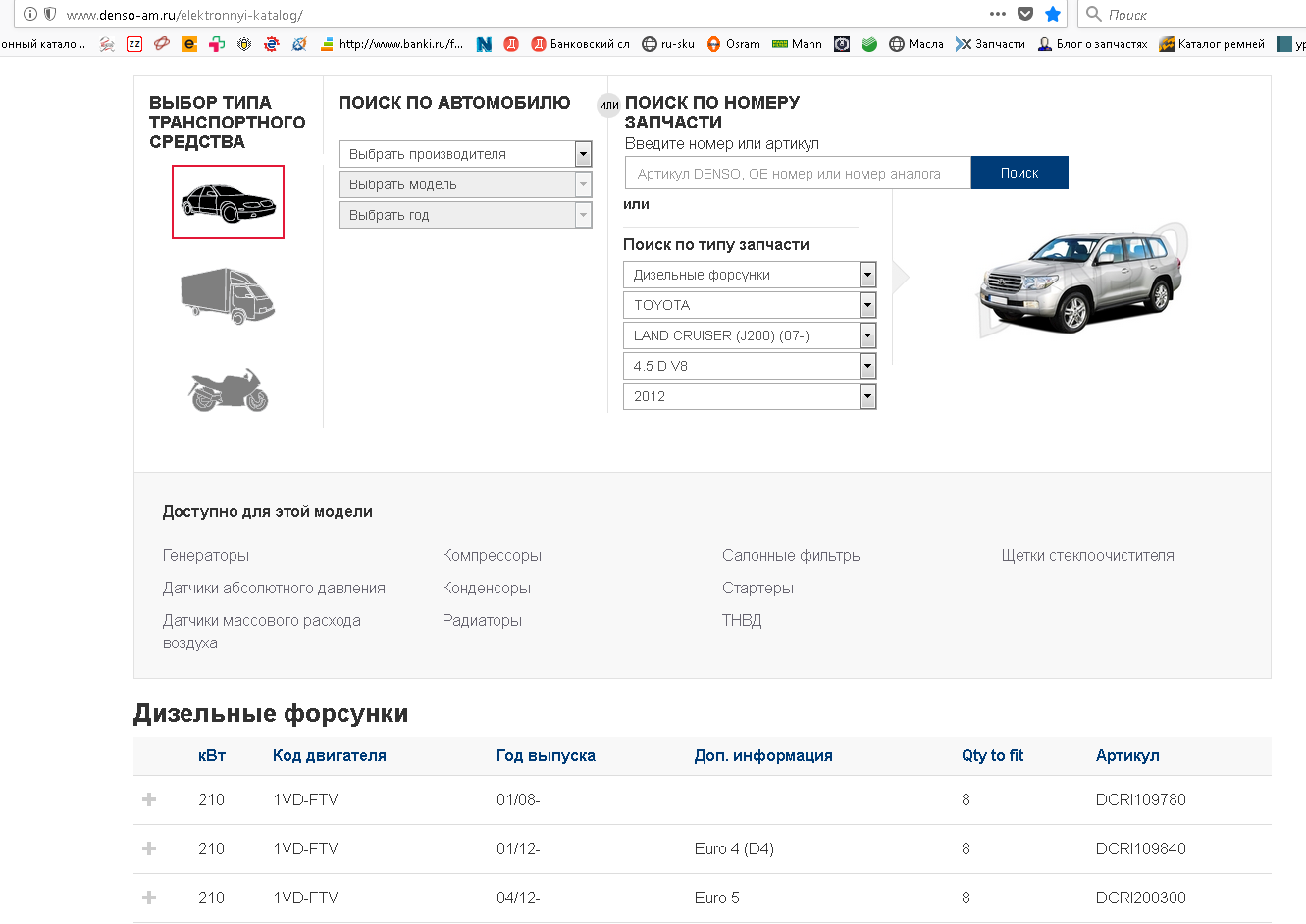The height and width of the screenshot is (924, 1306).
Task: Click the 'Код двигателя' column header
Action: pyautogui.click(x=330, y=755)
